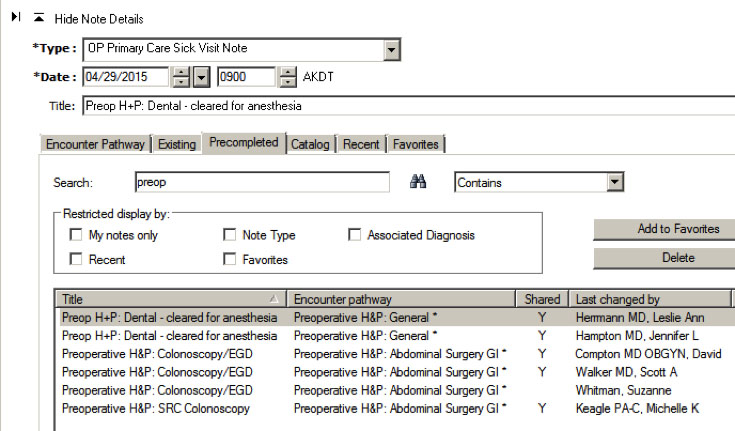This screenshot has width=735, height=431.
Task: Toggle the Associated Diagnosis checkbox
Action: coord(354,236)
